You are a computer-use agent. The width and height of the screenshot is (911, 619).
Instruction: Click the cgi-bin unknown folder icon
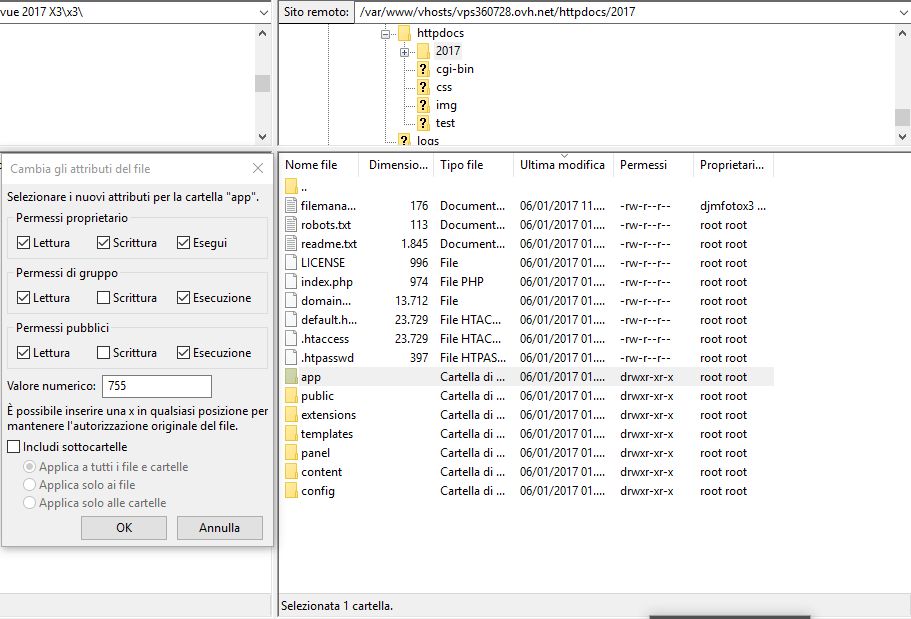424,69
